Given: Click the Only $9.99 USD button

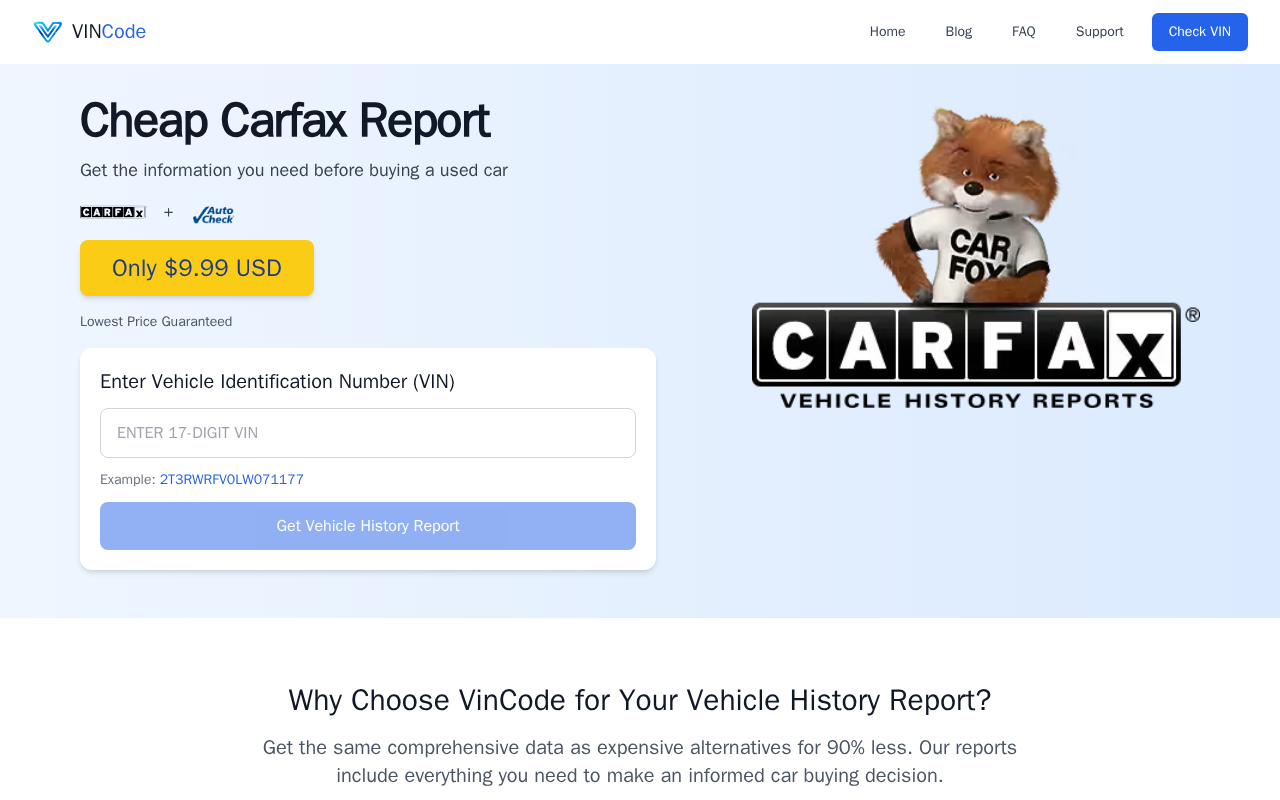Looking at the screenshot, I should 197,268.
